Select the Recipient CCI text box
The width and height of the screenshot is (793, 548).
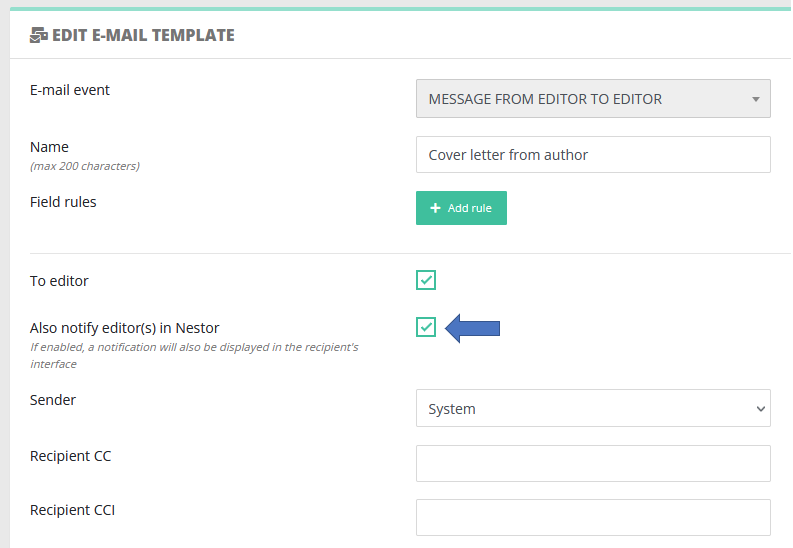(593, 517)
